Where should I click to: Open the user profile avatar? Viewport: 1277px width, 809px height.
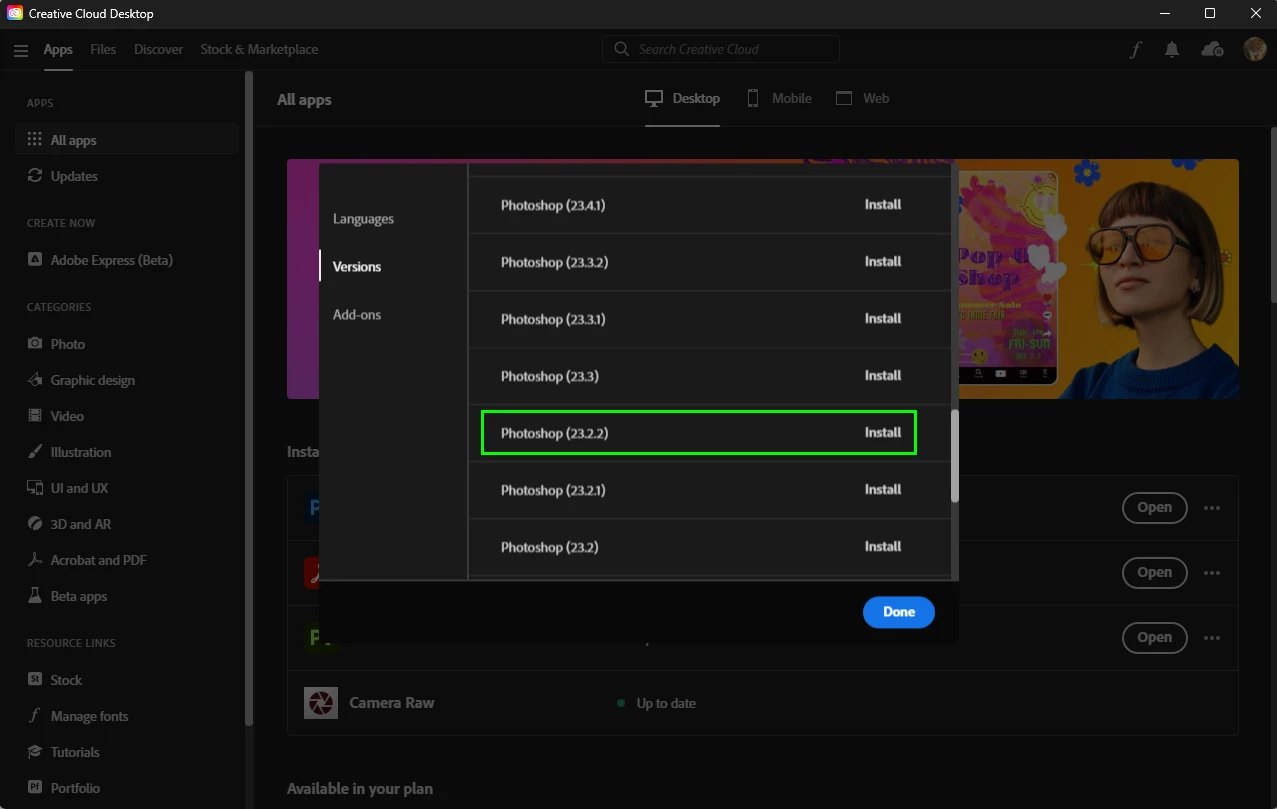1254,49
